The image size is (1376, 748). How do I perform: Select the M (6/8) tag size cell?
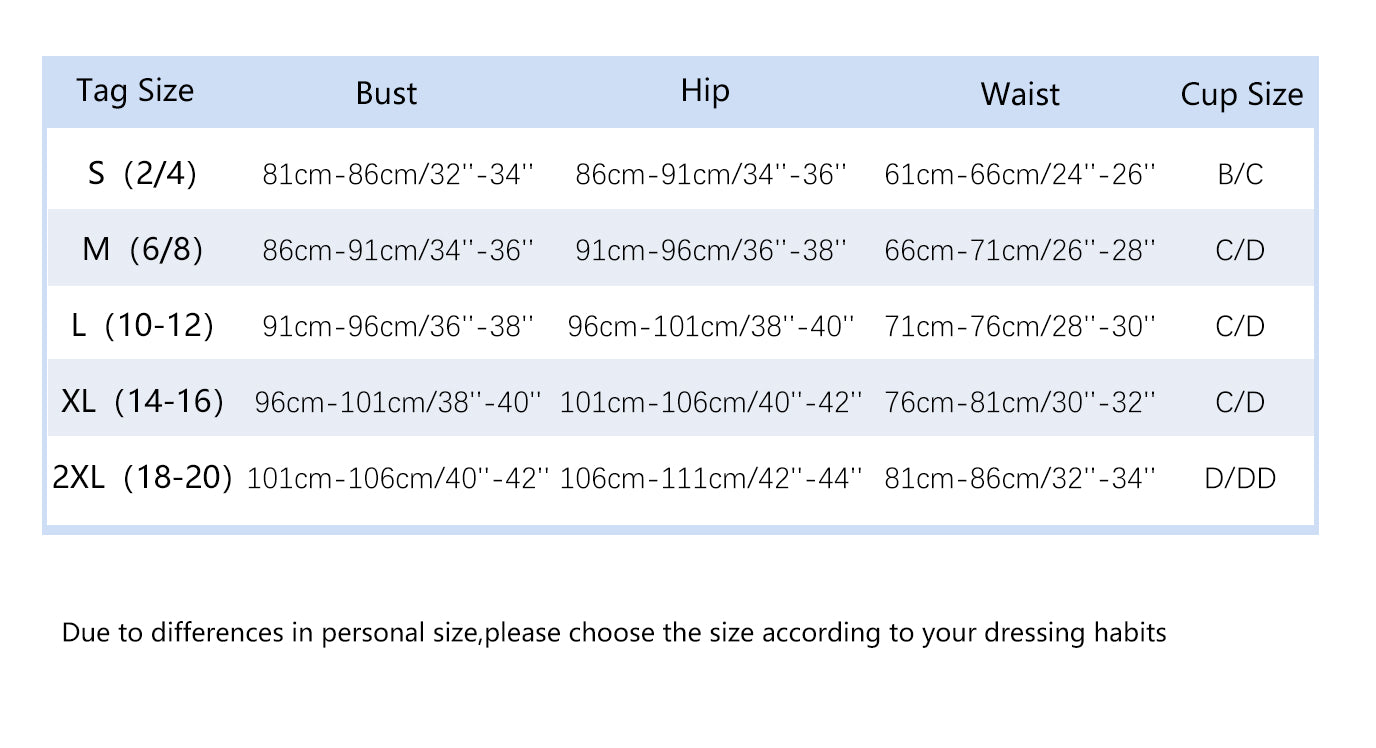coord(142,249)
